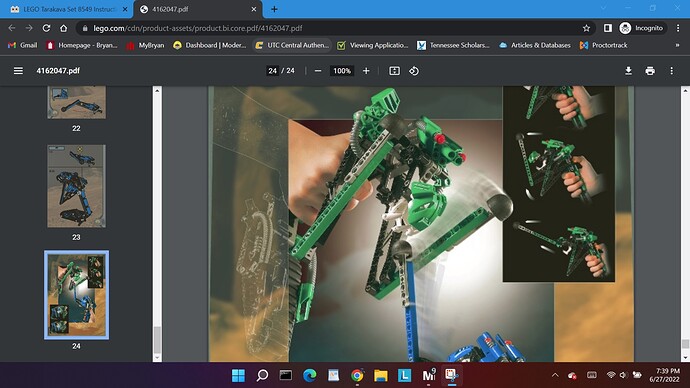
Task: Open the Tennessee Scholars bookmark
Action: point(453,45)
